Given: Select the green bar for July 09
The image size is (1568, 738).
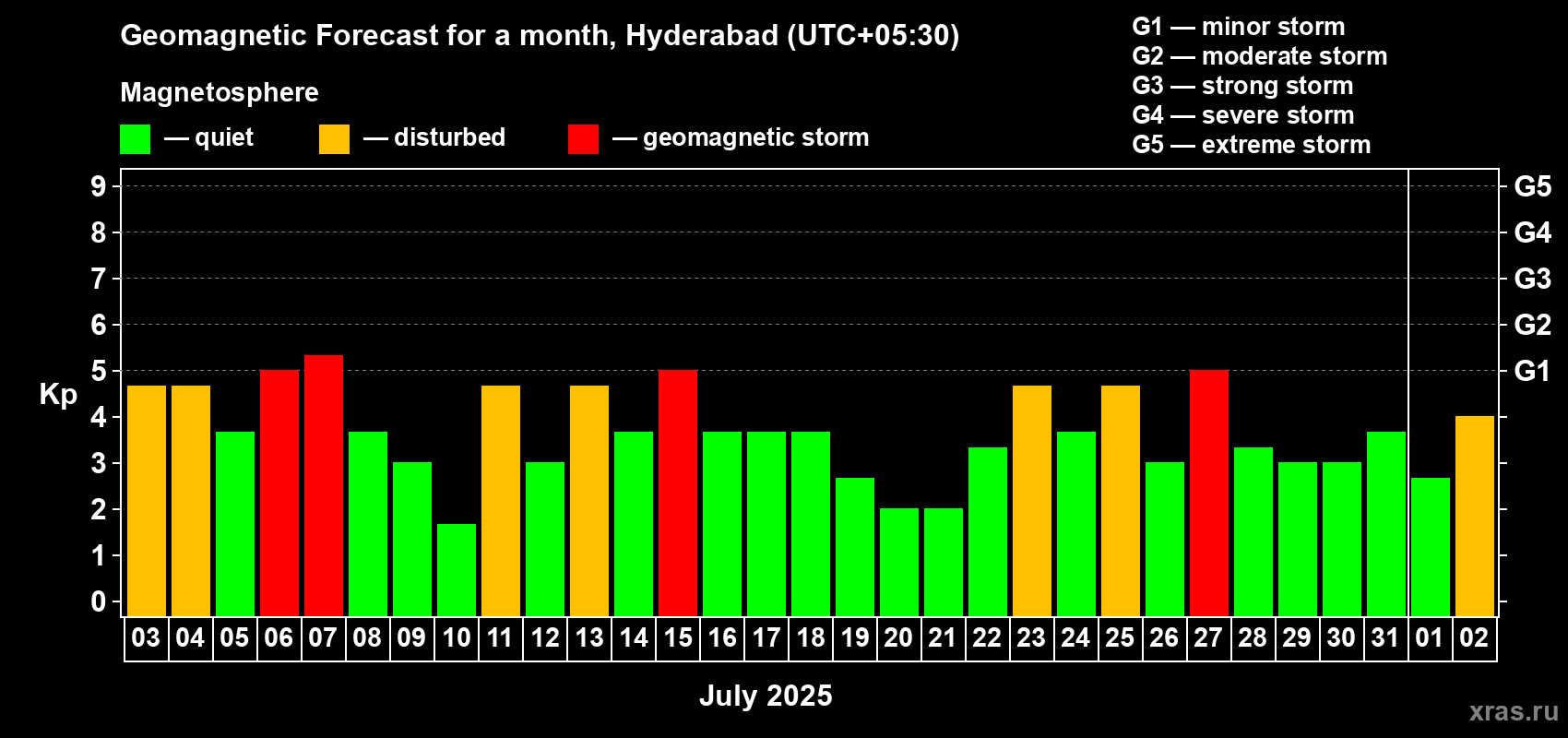Looking at the screenshot, I should pyautogui.click(x=412, y=539).
